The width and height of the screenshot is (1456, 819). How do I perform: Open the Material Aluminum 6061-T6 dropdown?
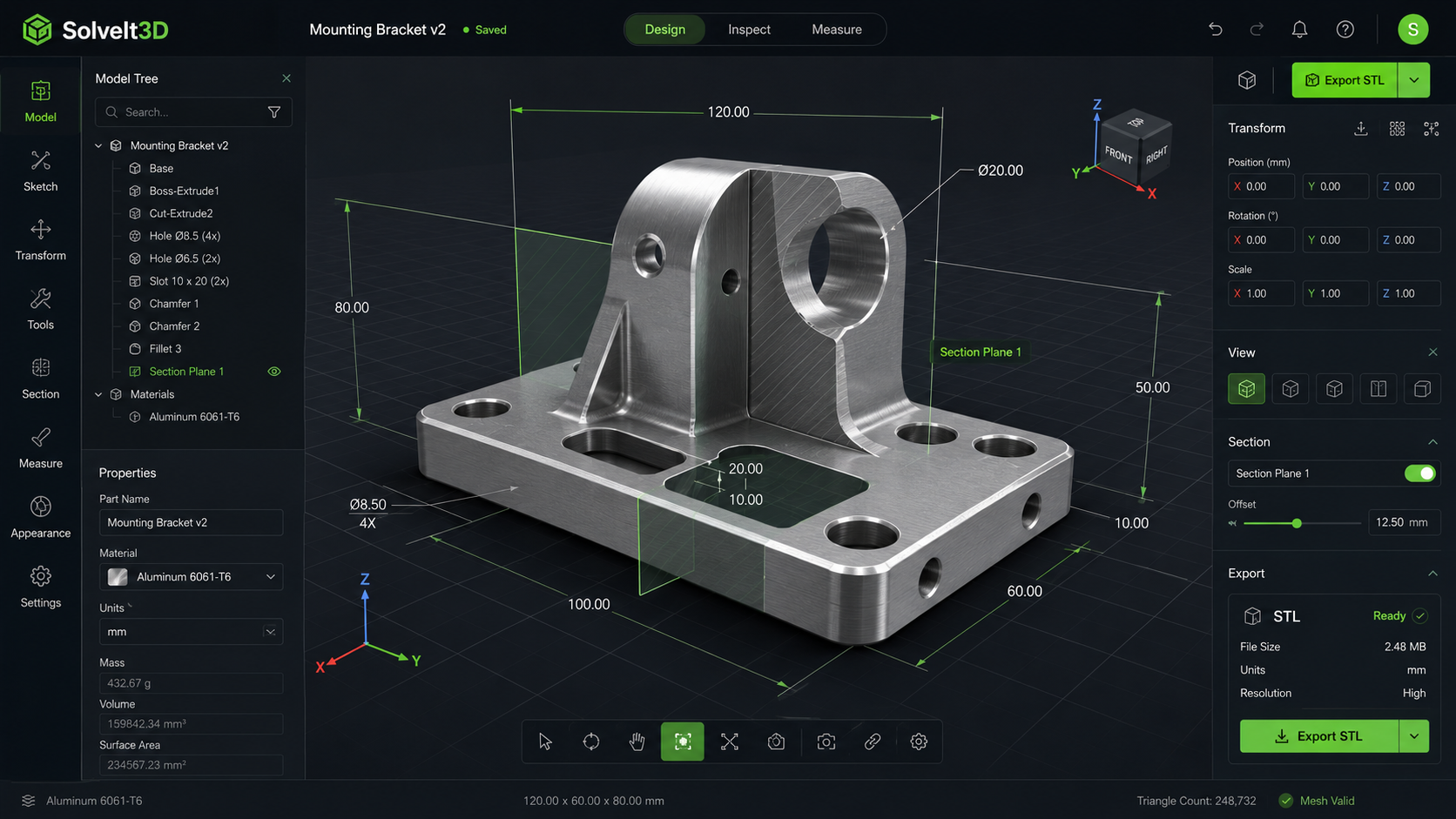tap(191, 577)
